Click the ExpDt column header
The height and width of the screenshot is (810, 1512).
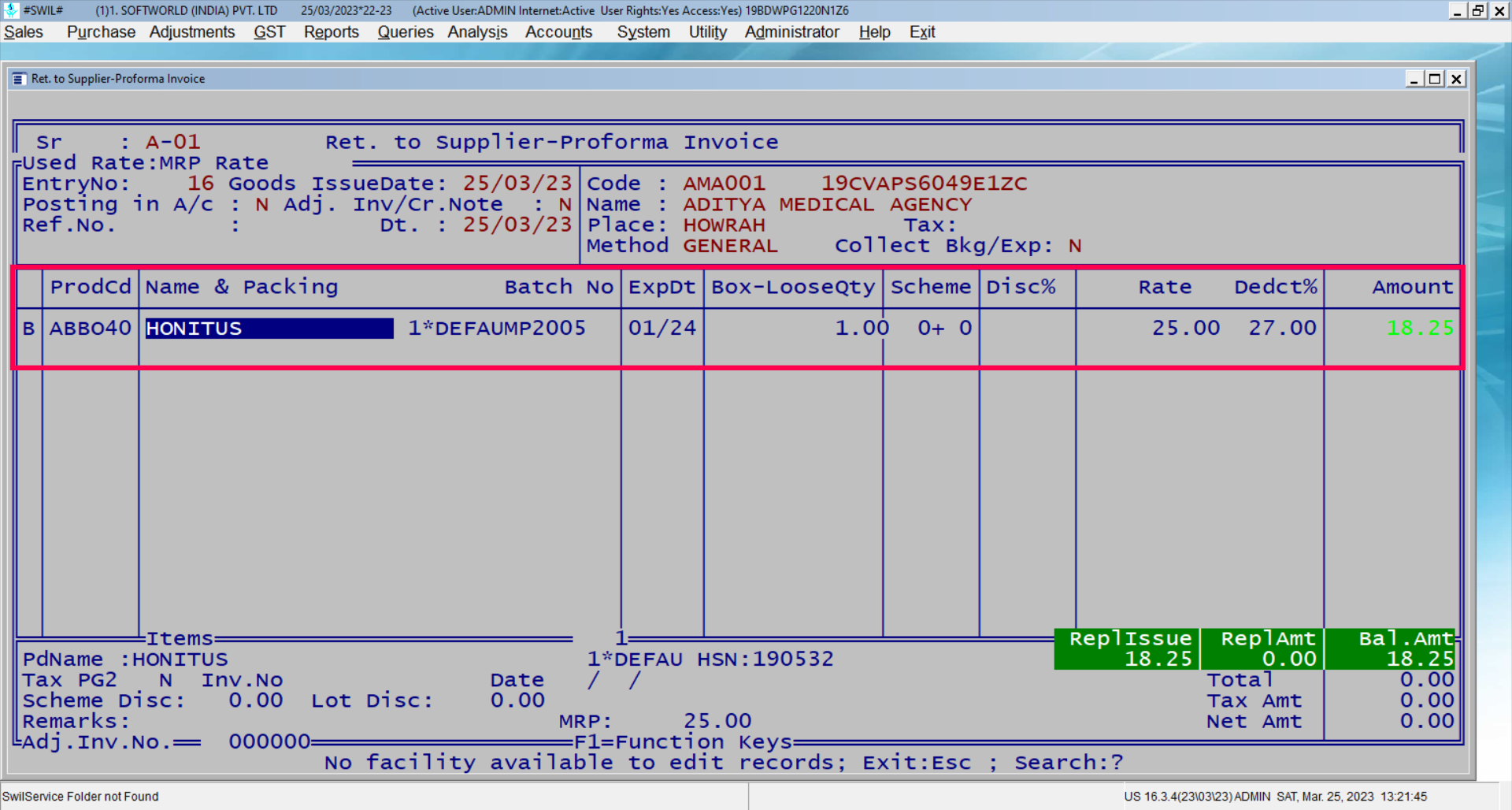662,287
